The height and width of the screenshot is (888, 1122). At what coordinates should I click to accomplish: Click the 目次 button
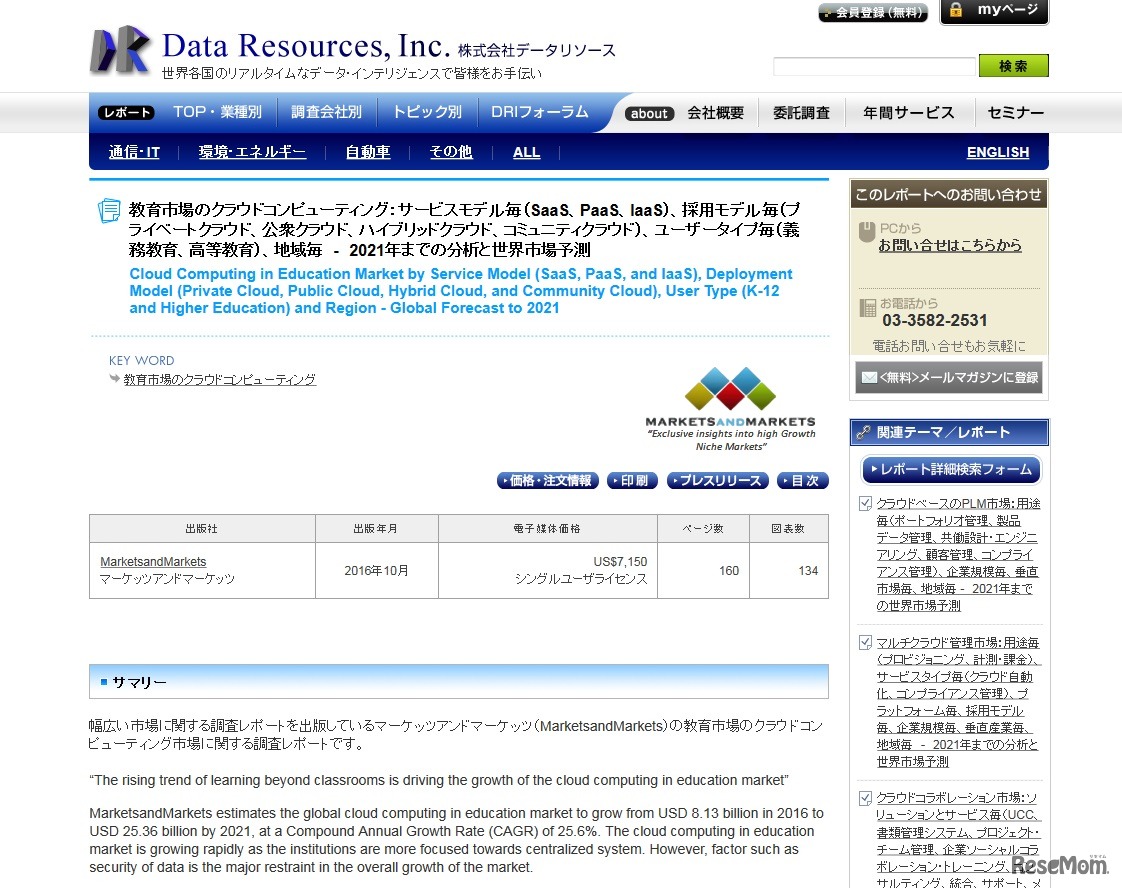pyautogui.click(x=803, y=481)
